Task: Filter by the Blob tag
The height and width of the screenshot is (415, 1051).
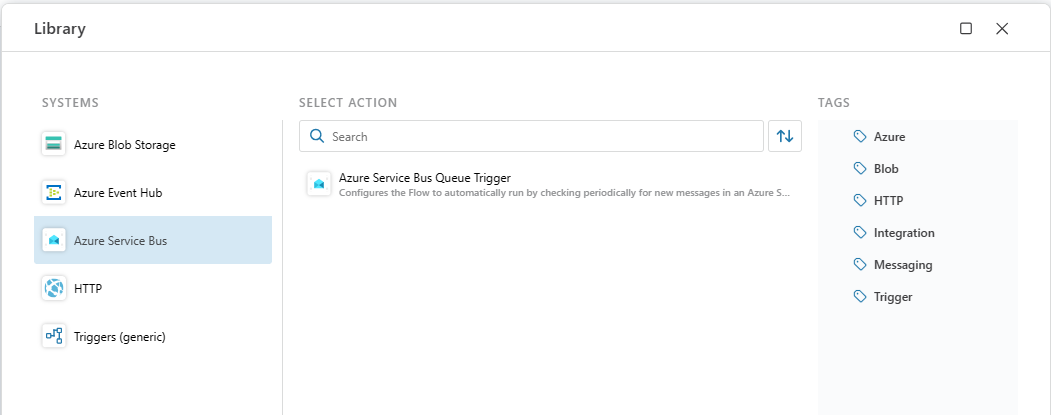Action: [x=885, y=168]
